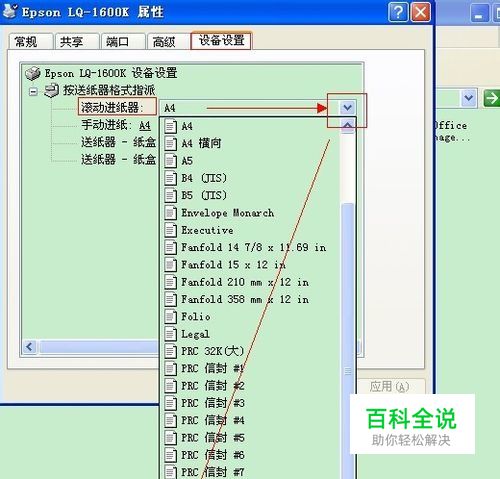Click the tree horizontal scroll-left arrow
The image size is (500, 479).
pos(30,347)
